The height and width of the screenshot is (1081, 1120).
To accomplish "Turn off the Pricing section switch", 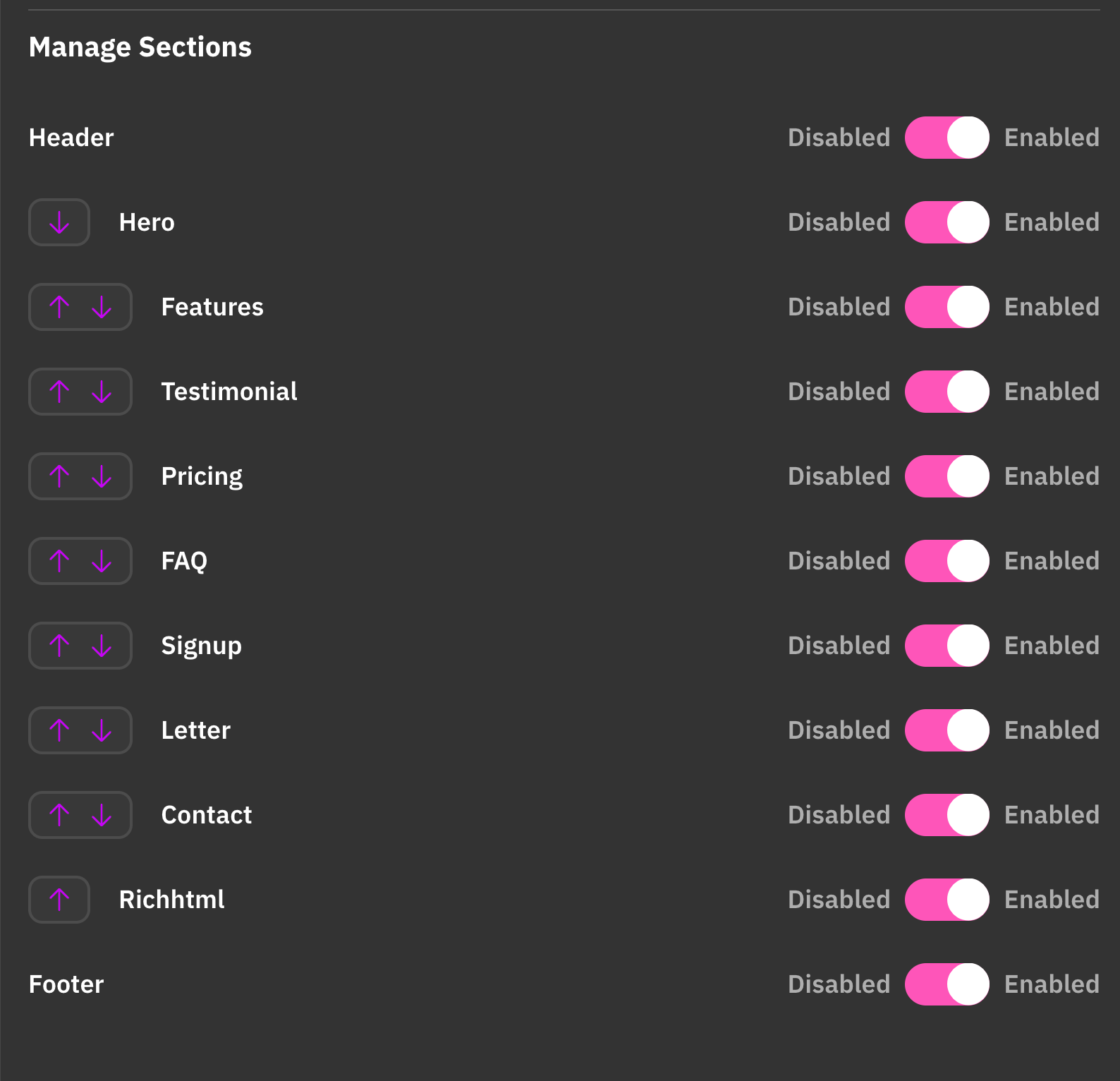I will click(946, 476).
